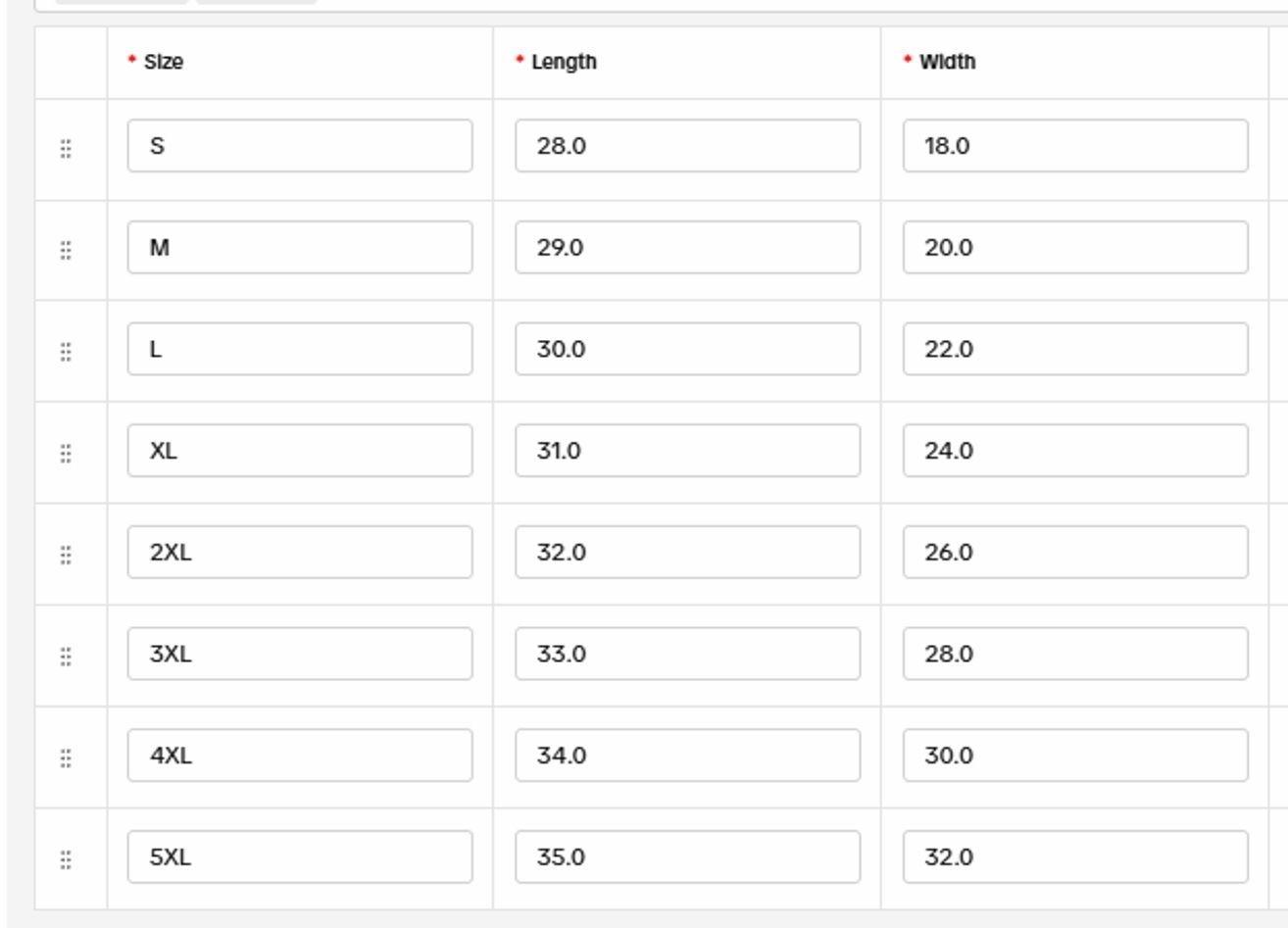Click the drag handle for the L row
This screenshot has width=1288, height=928.
tap(66, 352)
